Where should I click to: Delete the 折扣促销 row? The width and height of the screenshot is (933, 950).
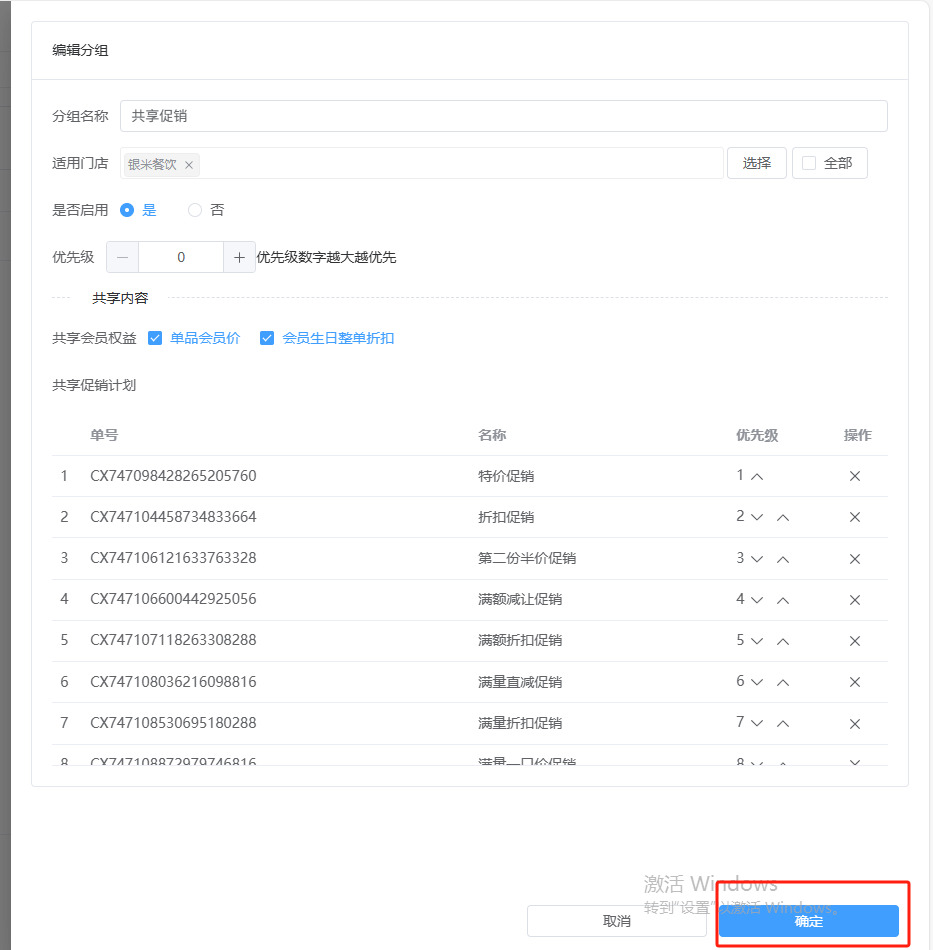click(855, 517)
